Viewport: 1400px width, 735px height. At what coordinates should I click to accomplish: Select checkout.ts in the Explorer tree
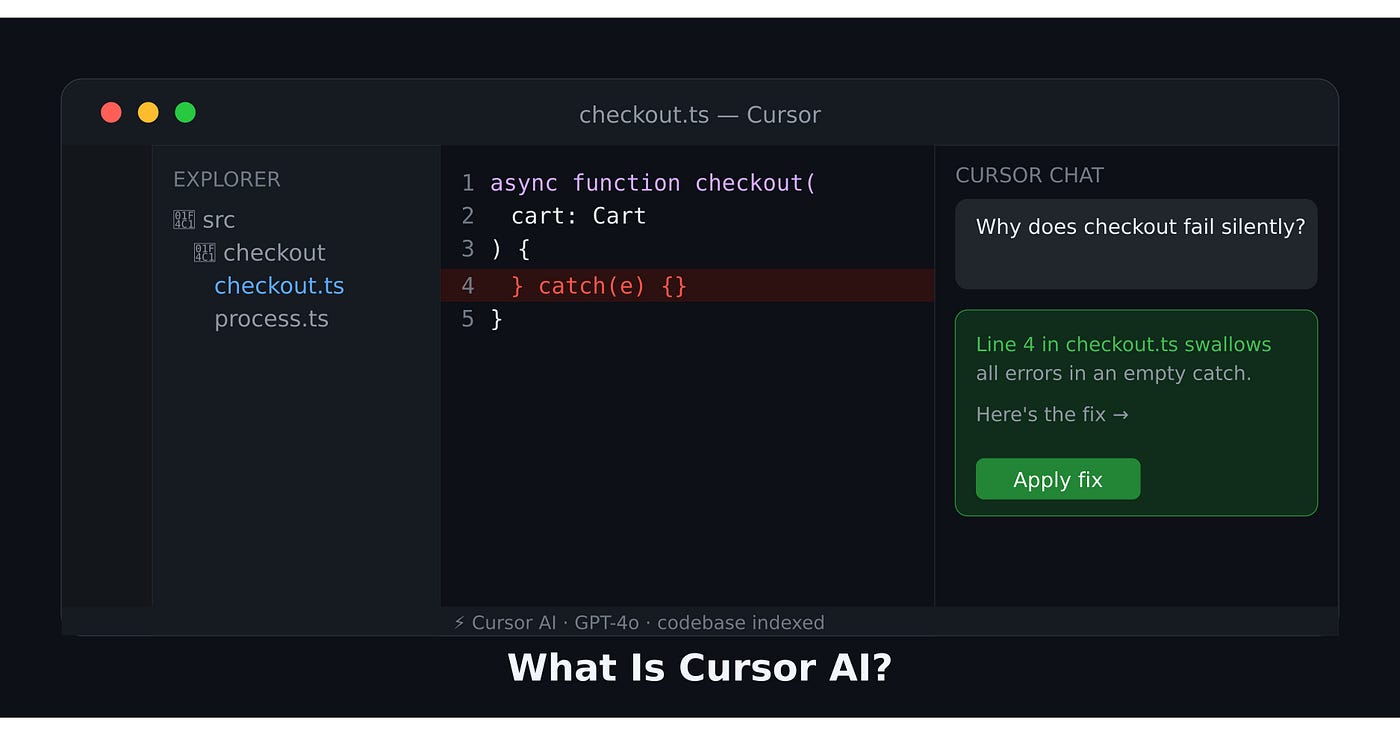coord(279,286)
